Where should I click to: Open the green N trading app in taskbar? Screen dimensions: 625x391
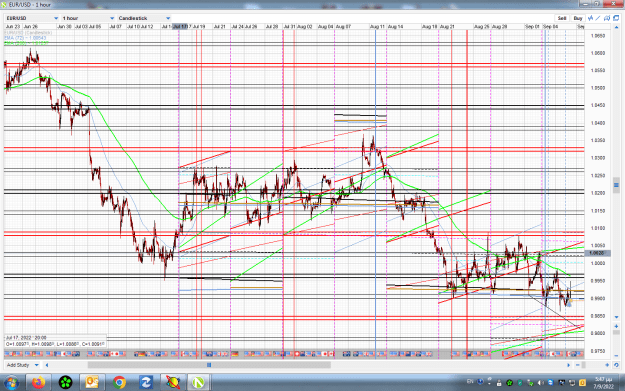198,383
